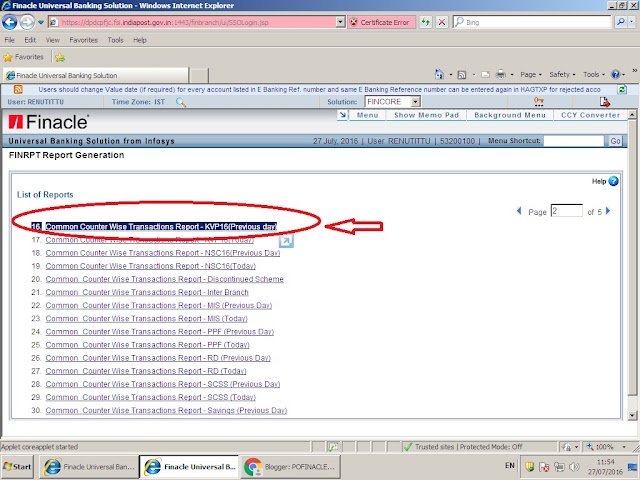This screenshot has height=480, width=640.
Task: Open report 27 RD (Today) link
Action: (x=146, y=371)
